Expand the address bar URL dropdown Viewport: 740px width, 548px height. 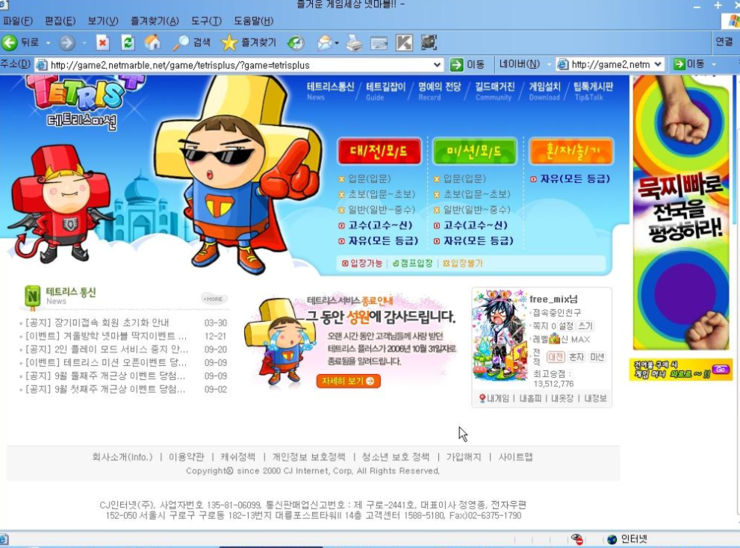(x=437, y=65)
